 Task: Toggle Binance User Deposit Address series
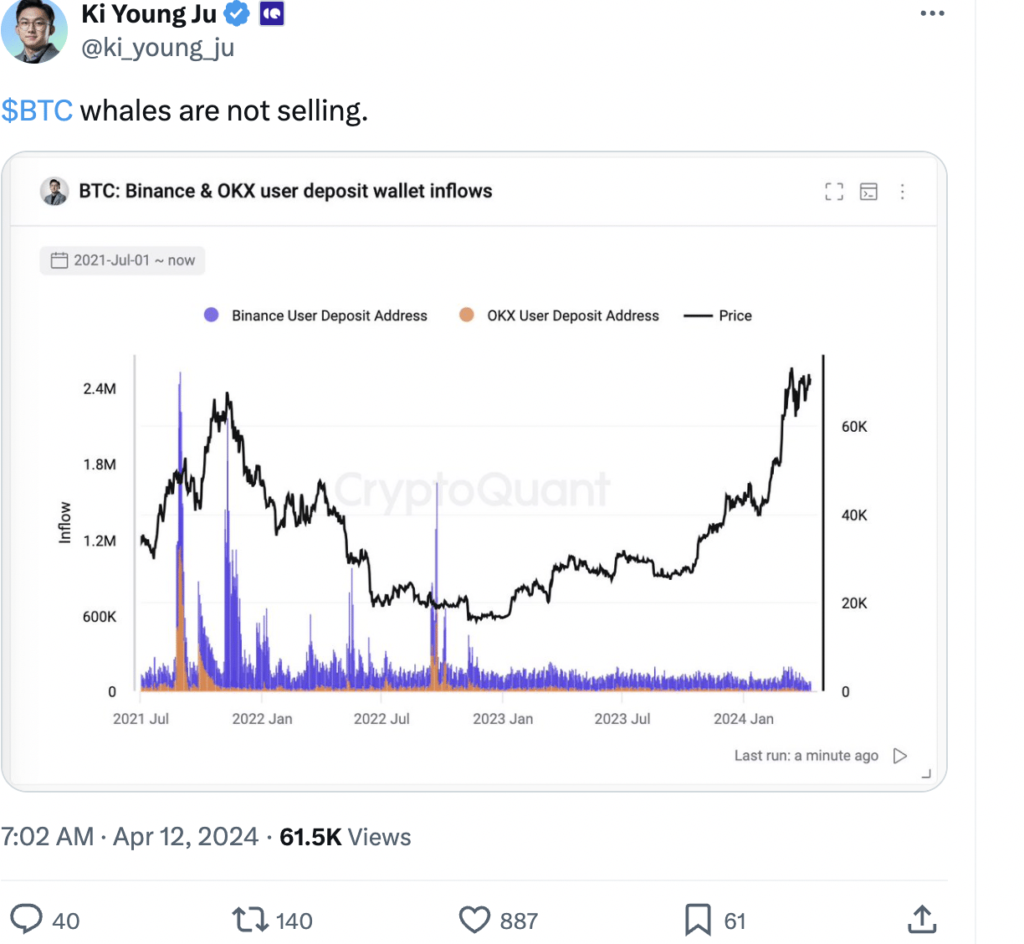point(316,315)
